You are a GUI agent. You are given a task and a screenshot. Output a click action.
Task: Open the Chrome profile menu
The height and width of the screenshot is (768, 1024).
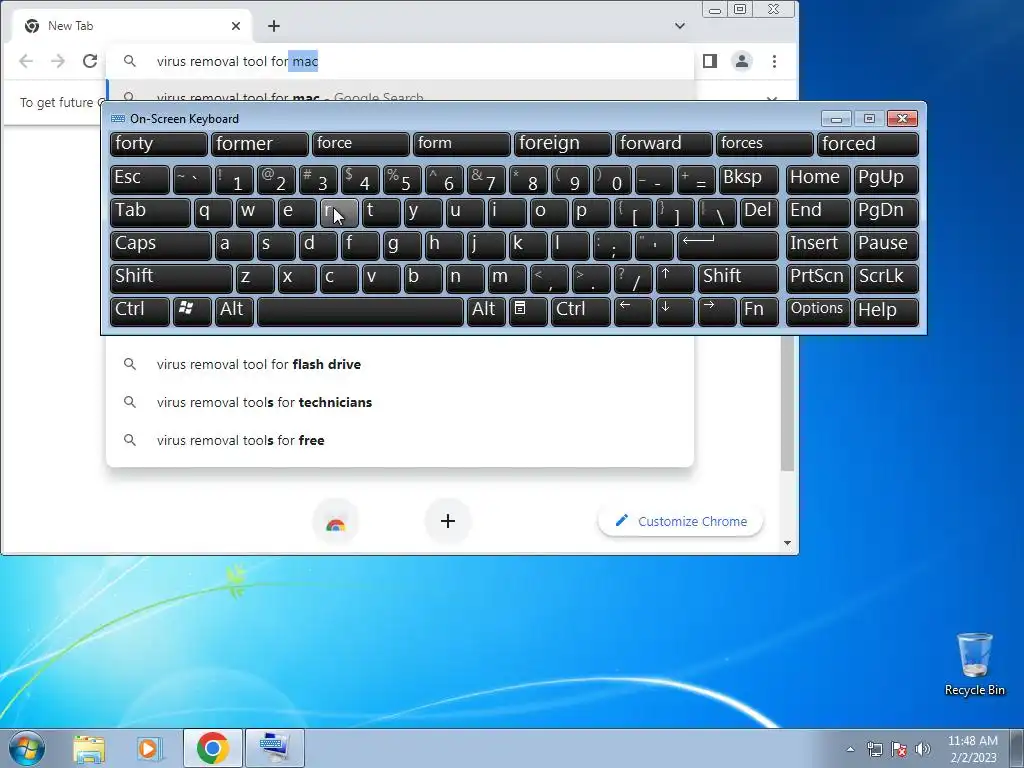(x=742, y=61)
